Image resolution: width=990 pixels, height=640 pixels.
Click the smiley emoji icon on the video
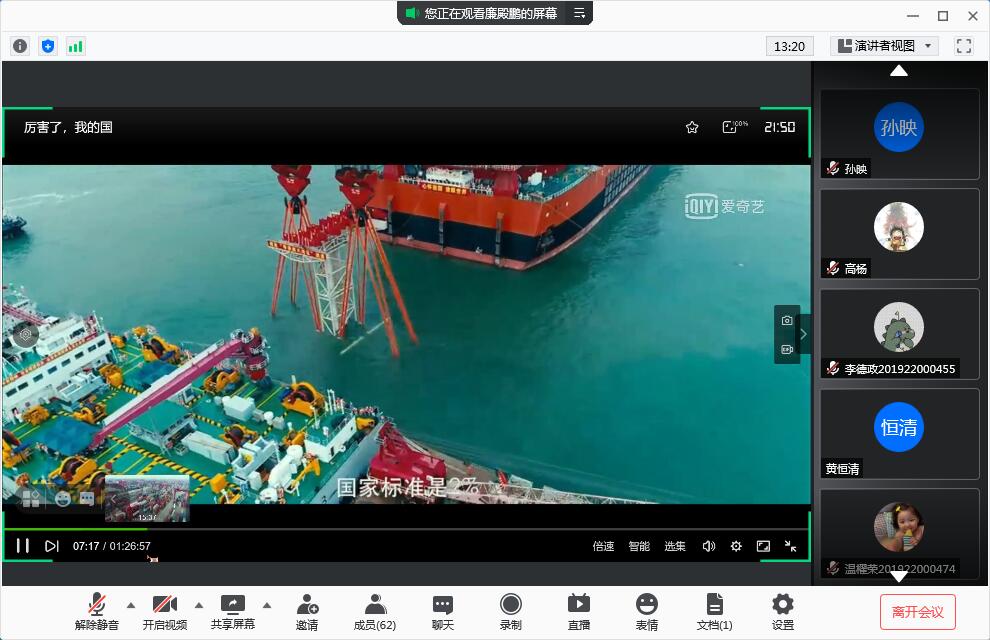coord(63,499)
